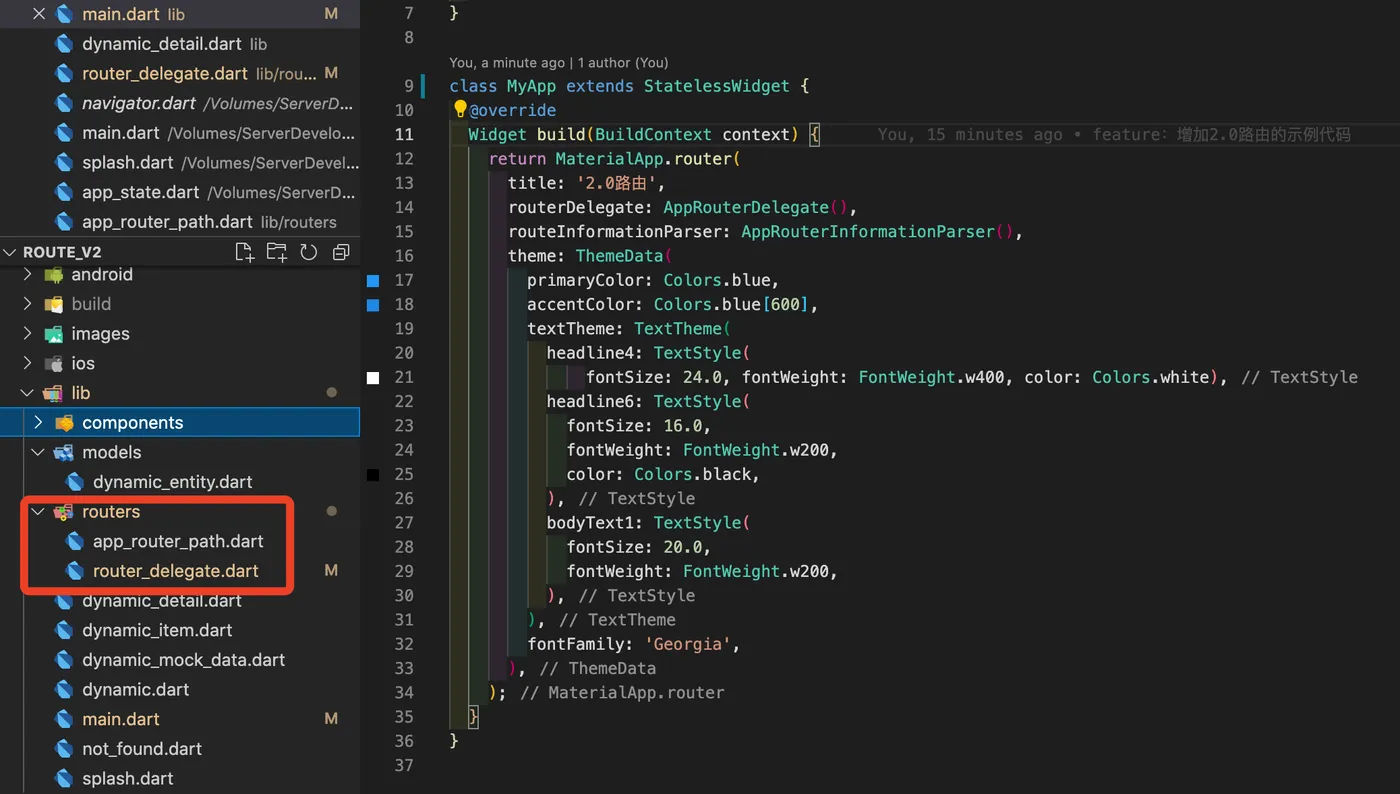Switch to navigator.dart open editor
Viewport: 1400px width, 794px height.
(x=180, y=103)
